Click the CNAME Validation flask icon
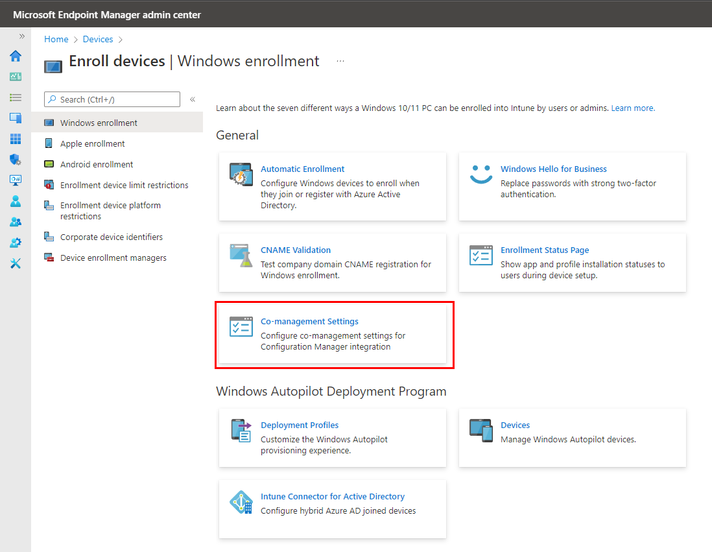The width and height of the screenshot is (712, 552). (x=241, y=255)
